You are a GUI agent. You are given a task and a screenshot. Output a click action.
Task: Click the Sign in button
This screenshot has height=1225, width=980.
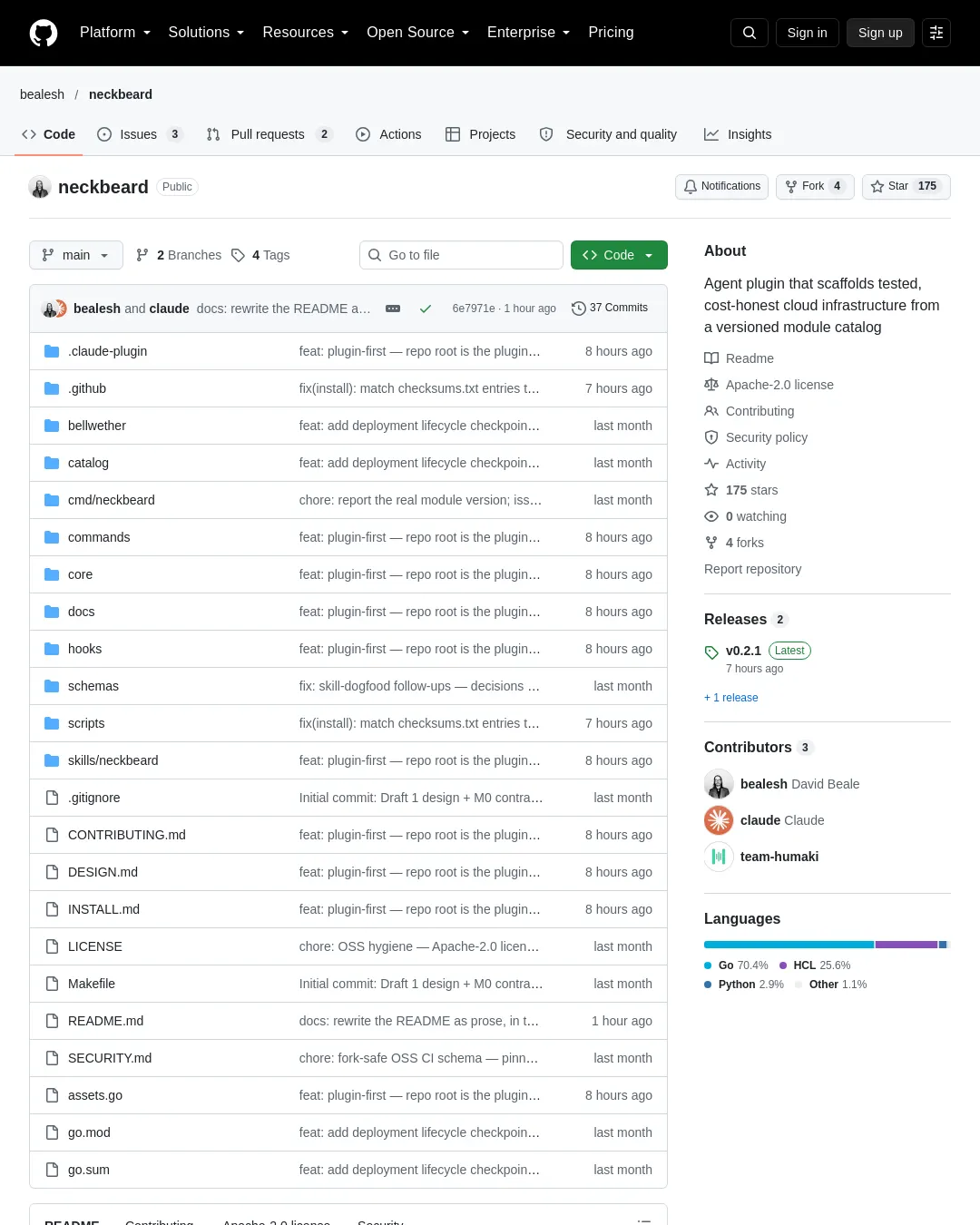point(807,33)
